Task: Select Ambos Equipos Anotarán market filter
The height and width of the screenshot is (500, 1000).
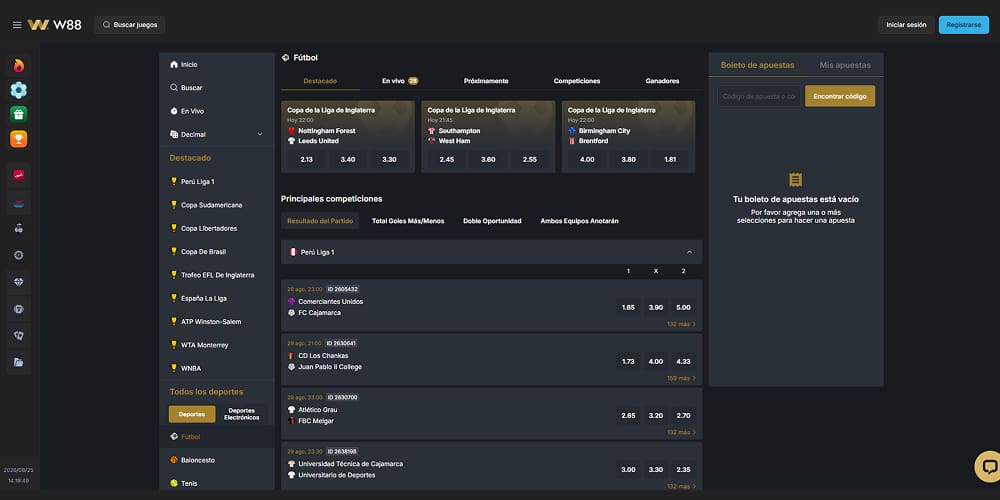Action: point(579,221)
